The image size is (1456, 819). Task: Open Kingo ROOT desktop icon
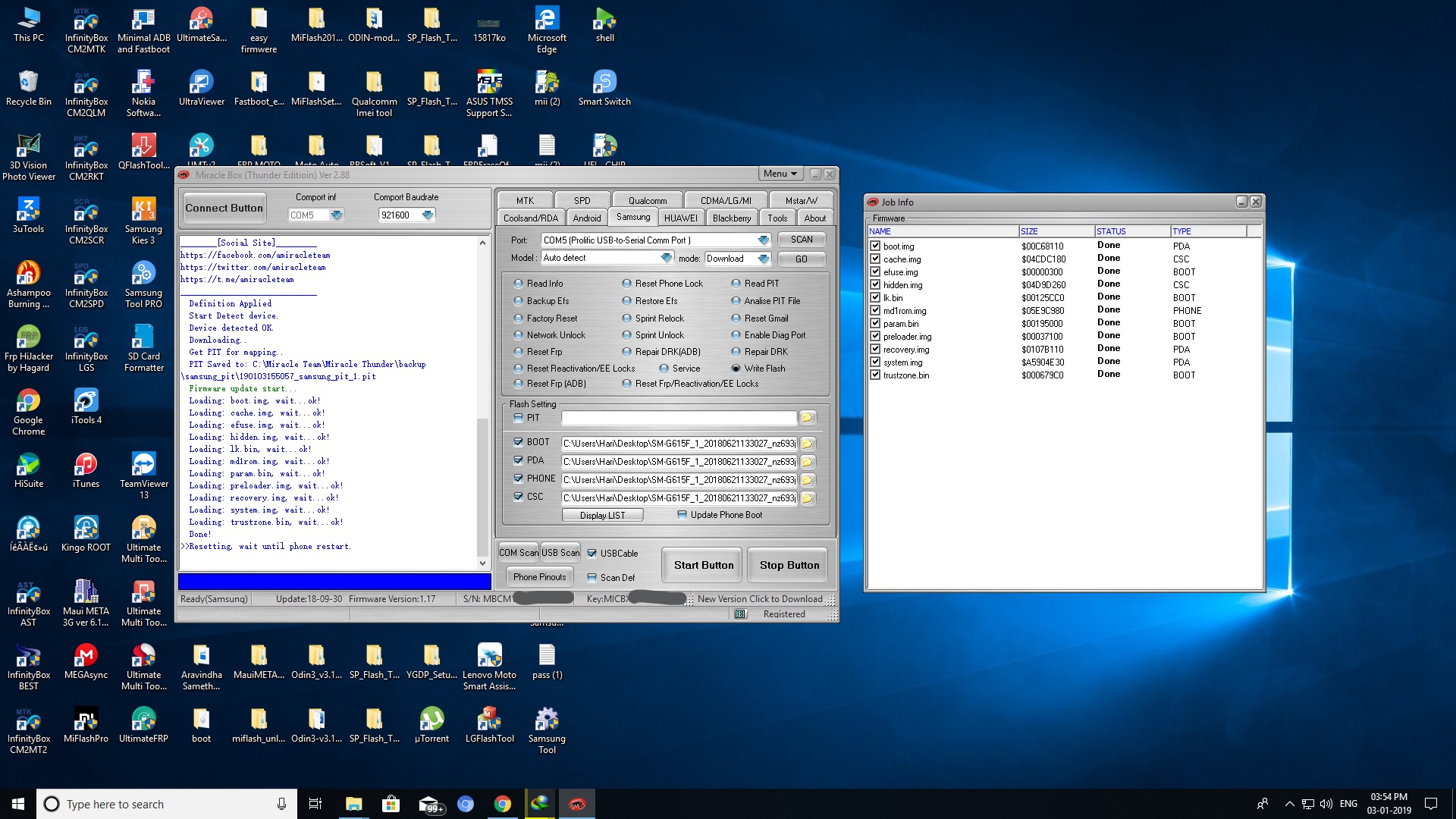pyautogui.click(x=86, y=534)
